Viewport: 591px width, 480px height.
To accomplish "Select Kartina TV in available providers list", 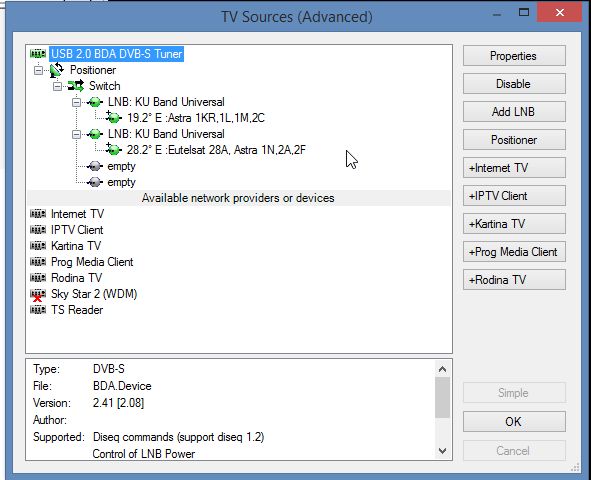I will click(76, 246).
